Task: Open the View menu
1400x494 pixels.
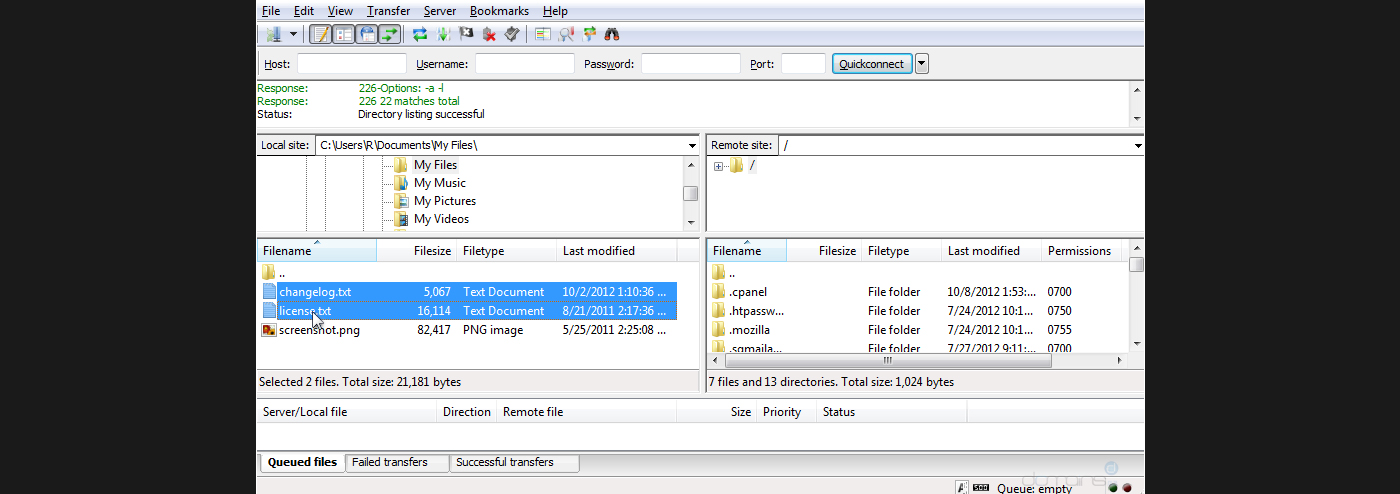Action: pos(340,11)
